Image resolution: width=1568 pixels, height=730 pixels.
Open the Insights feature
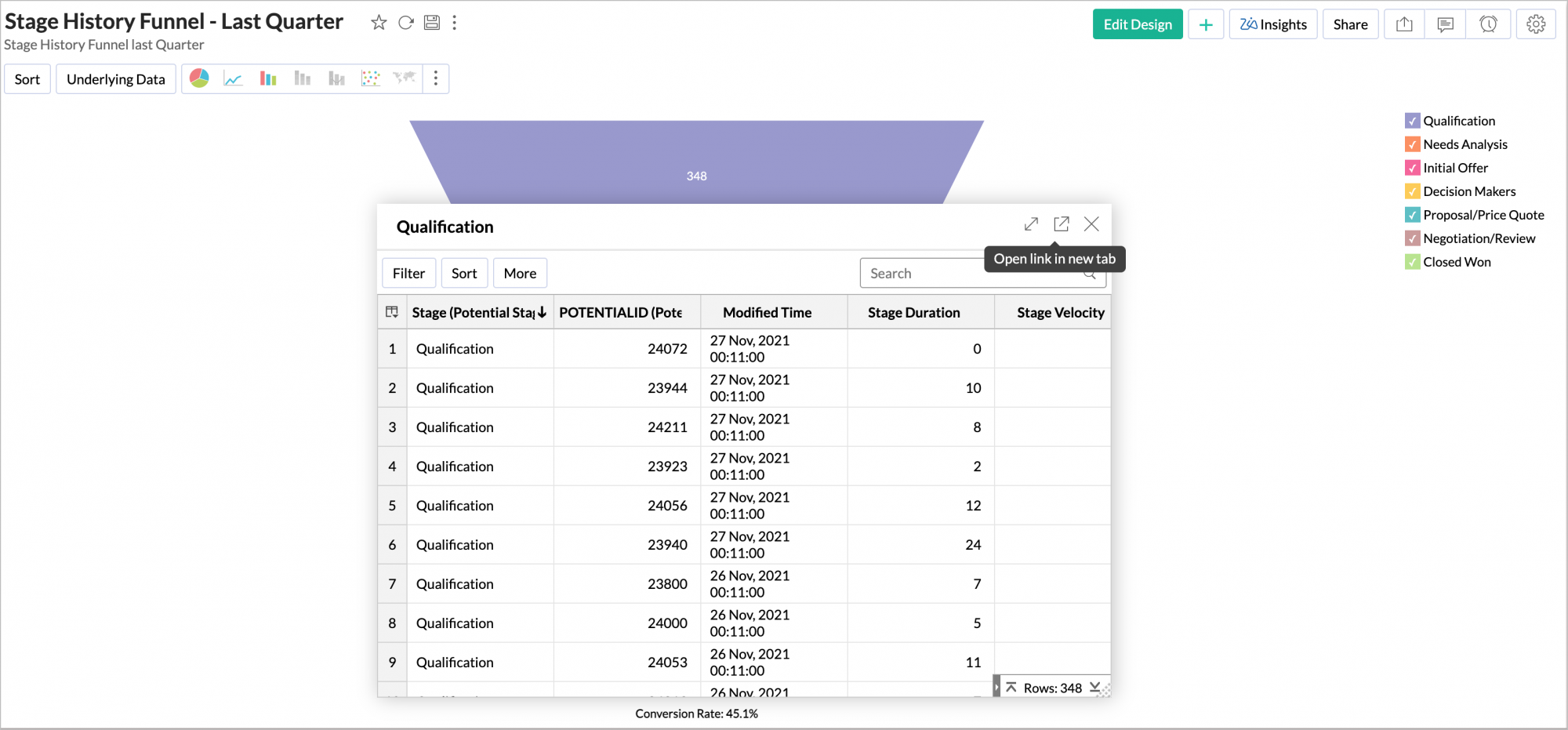pos(1272,24)
